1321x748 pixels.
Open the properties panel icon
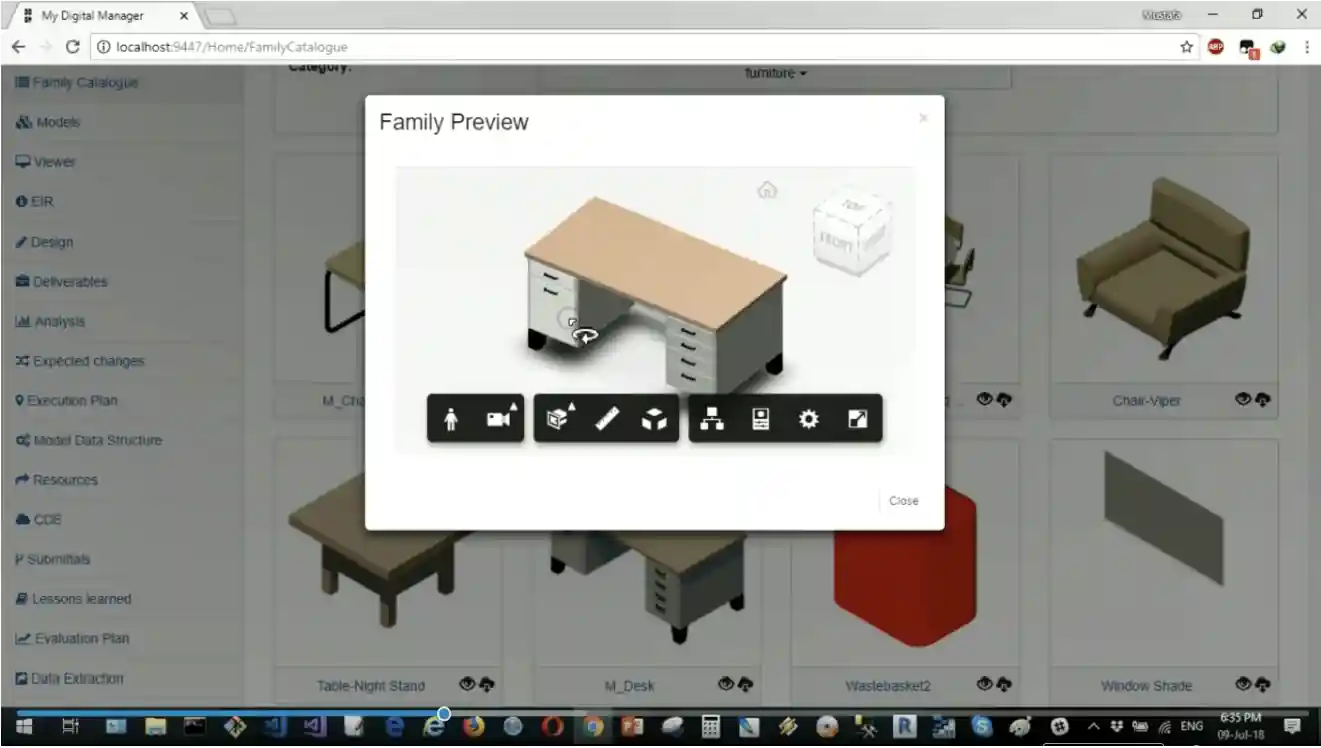tap(762, 418)
